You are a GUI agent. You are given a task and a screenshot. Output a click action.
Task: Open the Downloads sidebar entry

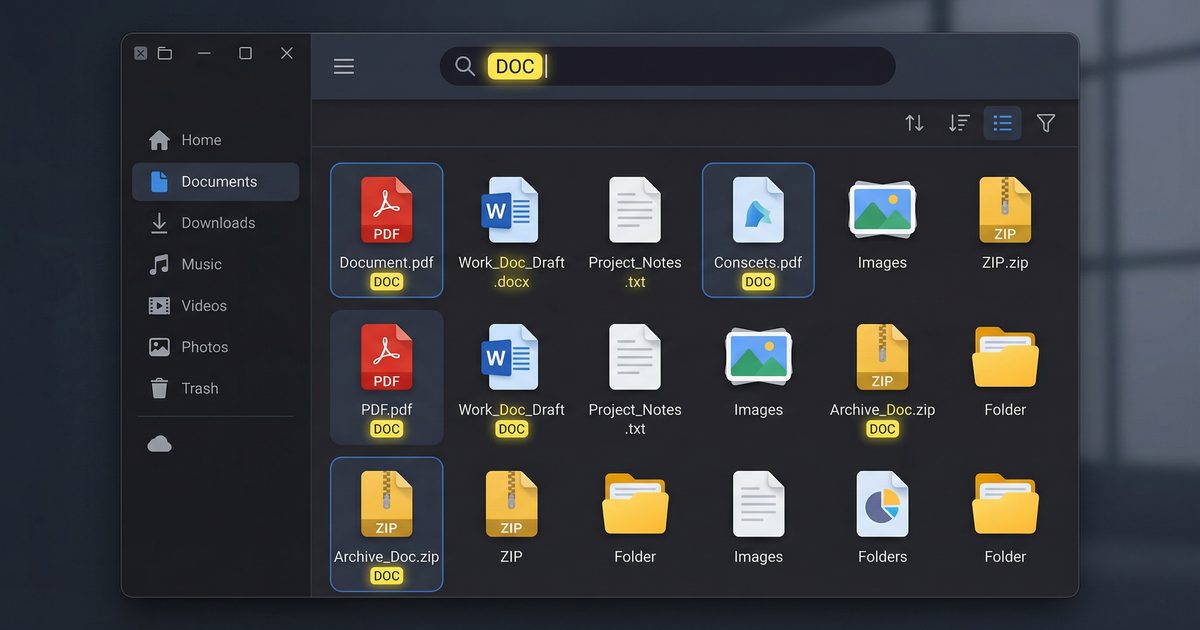pyautogui.click(x=215, y=223)
